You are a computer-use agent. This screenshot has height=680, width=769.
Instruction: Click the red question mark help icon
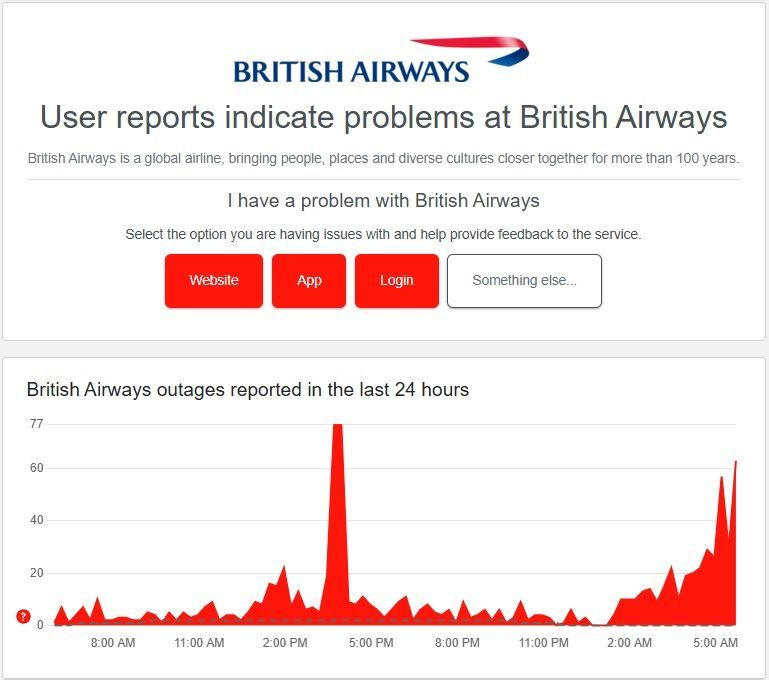(x=24, y=616)
